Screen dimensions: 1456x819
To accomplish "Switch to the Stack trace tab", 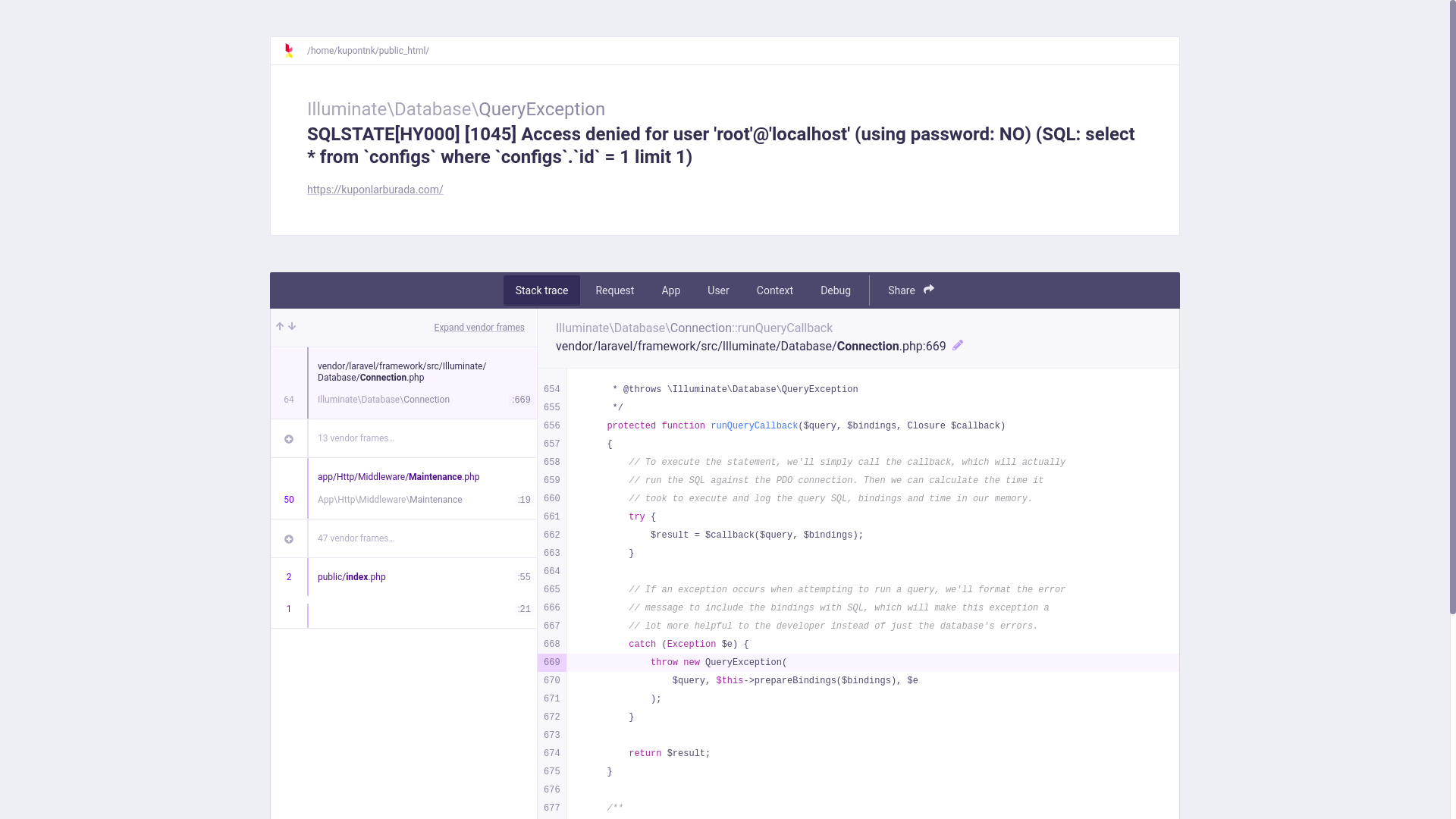I will tap(541, 290).
